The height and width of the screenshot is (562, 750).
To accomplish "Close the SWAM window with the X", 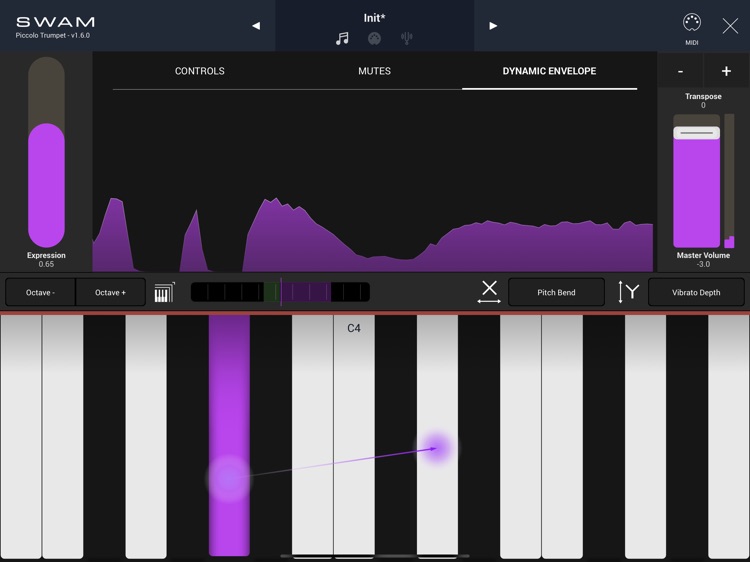I will point(730,26).
